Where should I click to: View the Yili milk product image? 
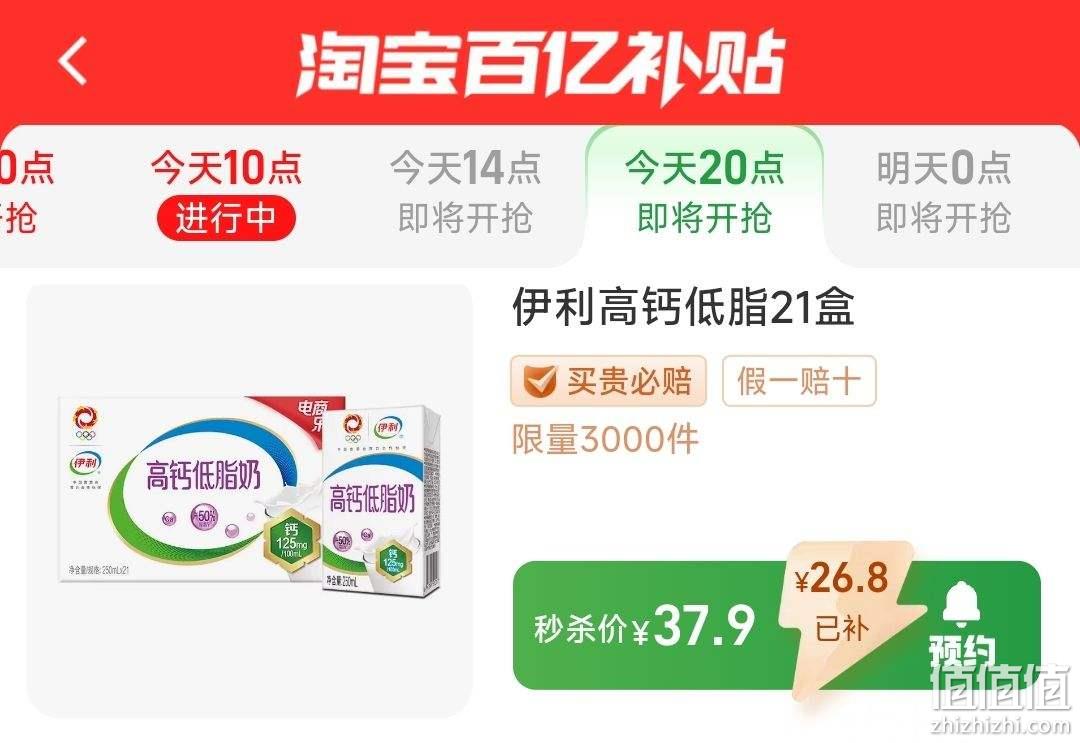tap(249, 501)
